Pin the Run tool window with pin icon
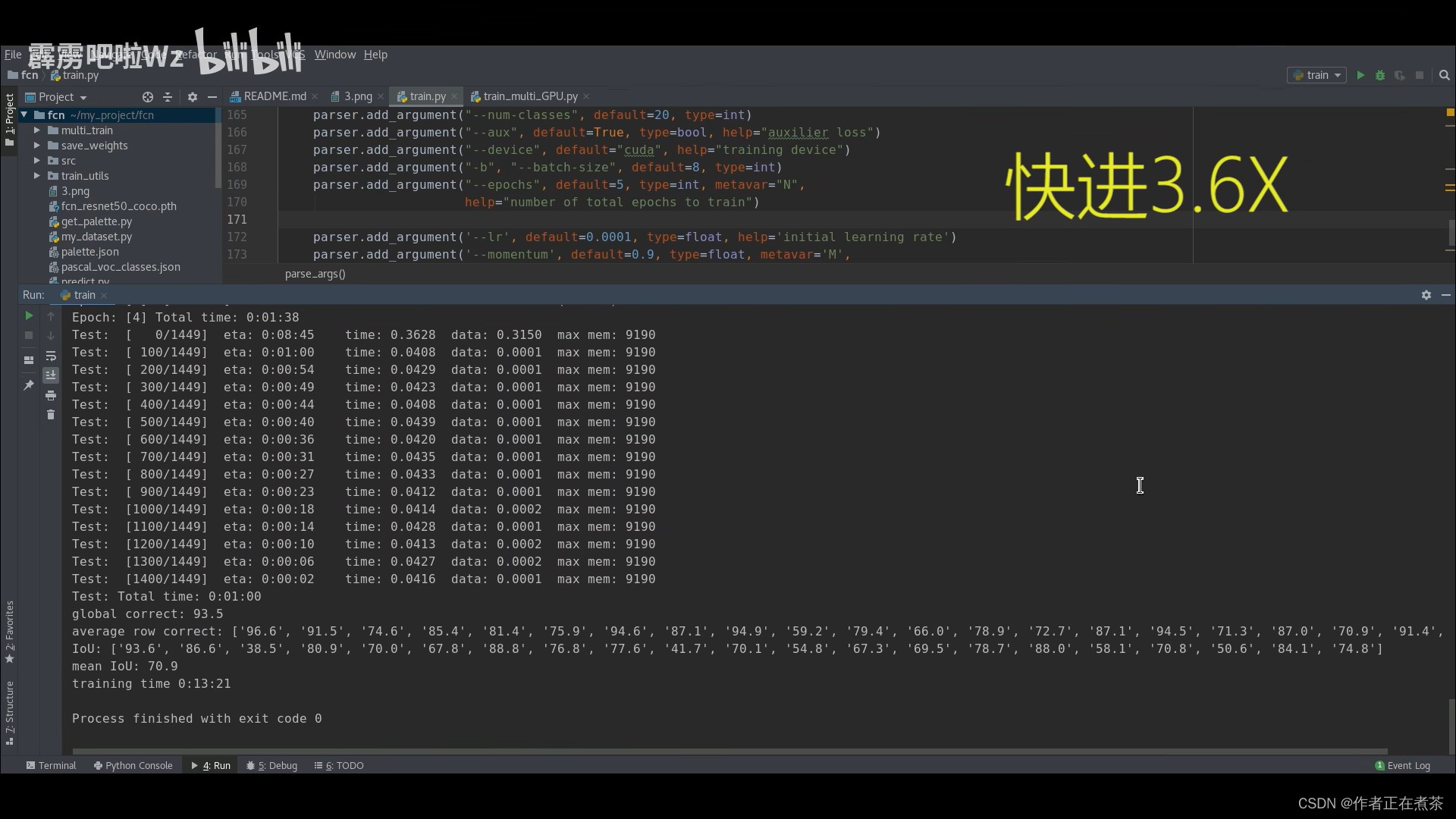The height and width of the screenshot is (819, 1456). tap(29, 386)
